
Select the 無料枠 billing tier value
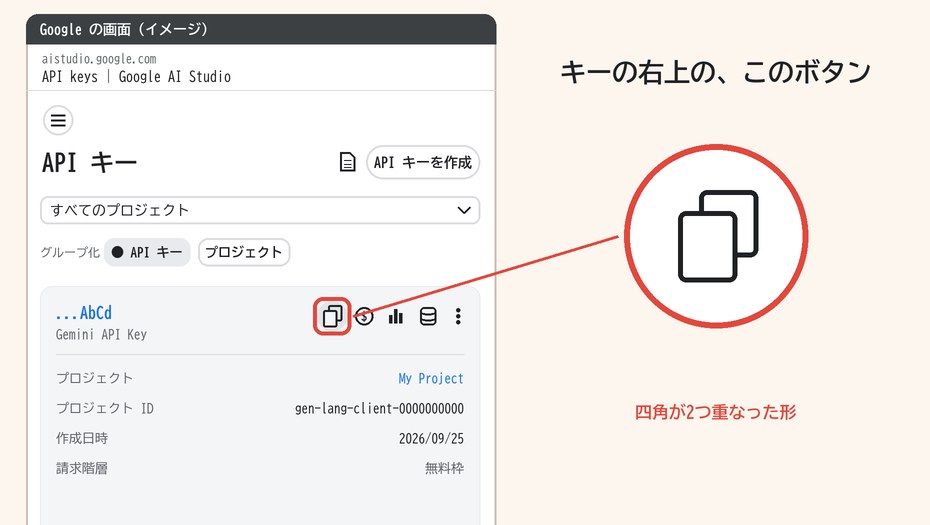(444, 468)
